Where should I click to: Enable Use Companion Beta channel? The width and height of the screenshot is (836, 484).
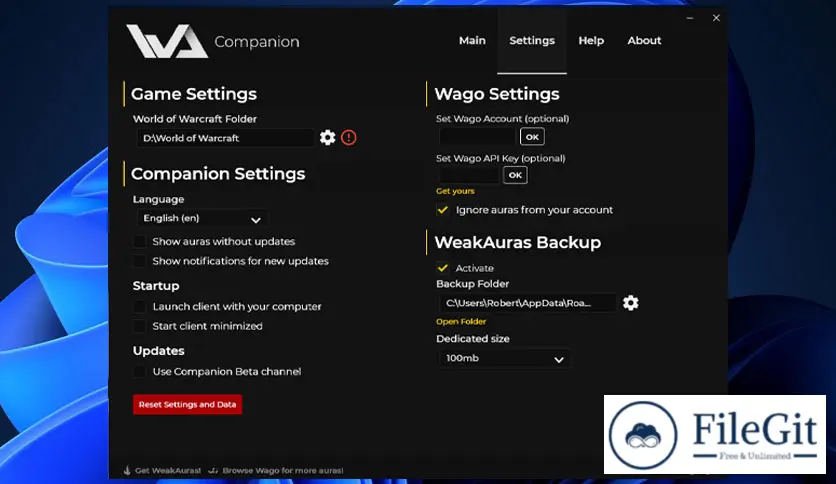point(140,372)
